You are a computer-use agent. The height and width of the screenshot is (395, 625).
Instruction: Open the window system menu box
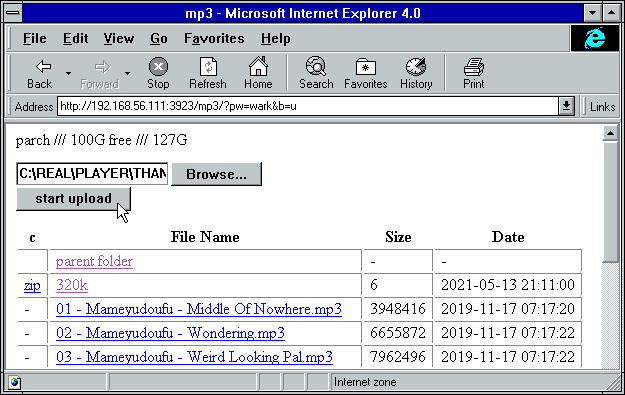point(14,13)
